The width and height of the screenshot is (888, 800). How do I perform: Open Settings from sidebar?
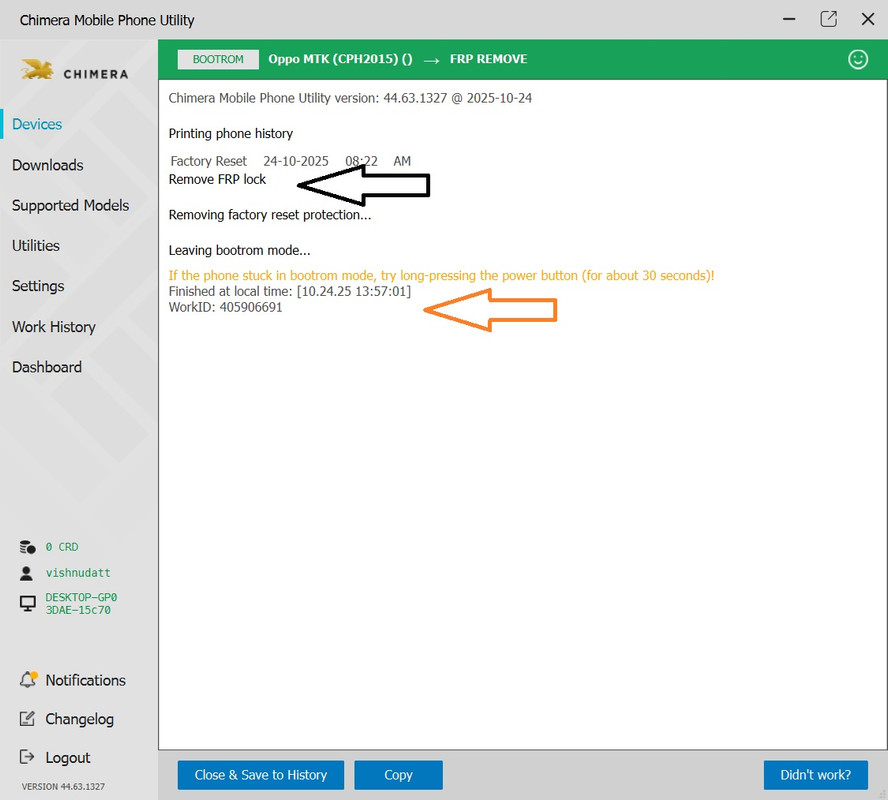coord(38,286)
